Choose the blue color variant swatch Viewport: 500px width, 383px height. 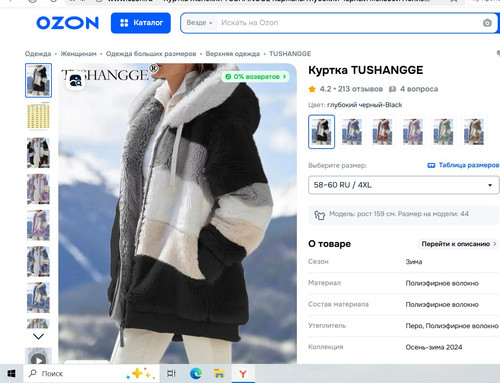pyautogui.click(x=352, y=132)
